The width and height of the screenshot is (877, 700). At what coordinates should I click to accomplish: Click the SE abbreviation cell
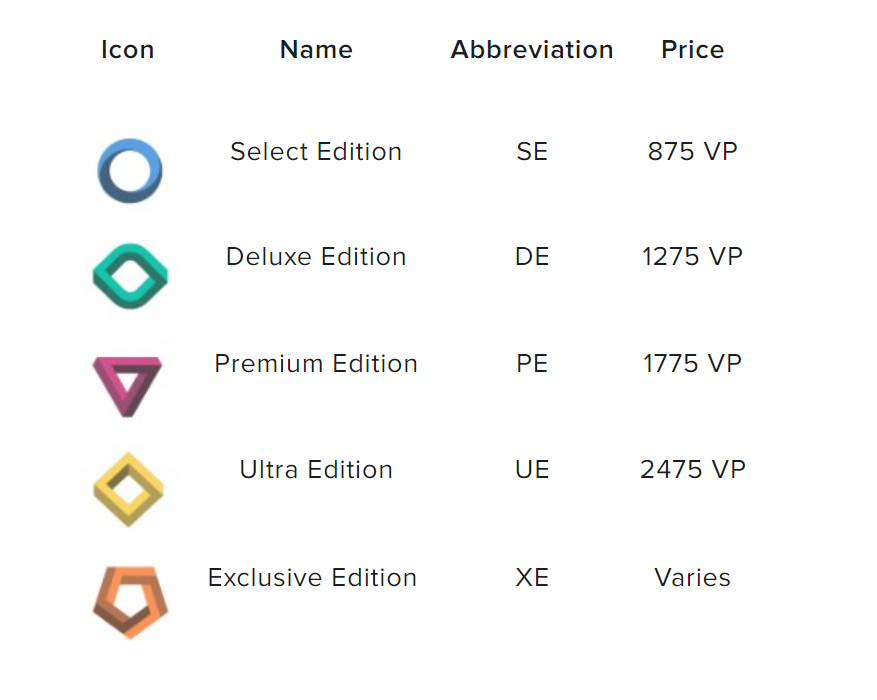pos(532,152)
